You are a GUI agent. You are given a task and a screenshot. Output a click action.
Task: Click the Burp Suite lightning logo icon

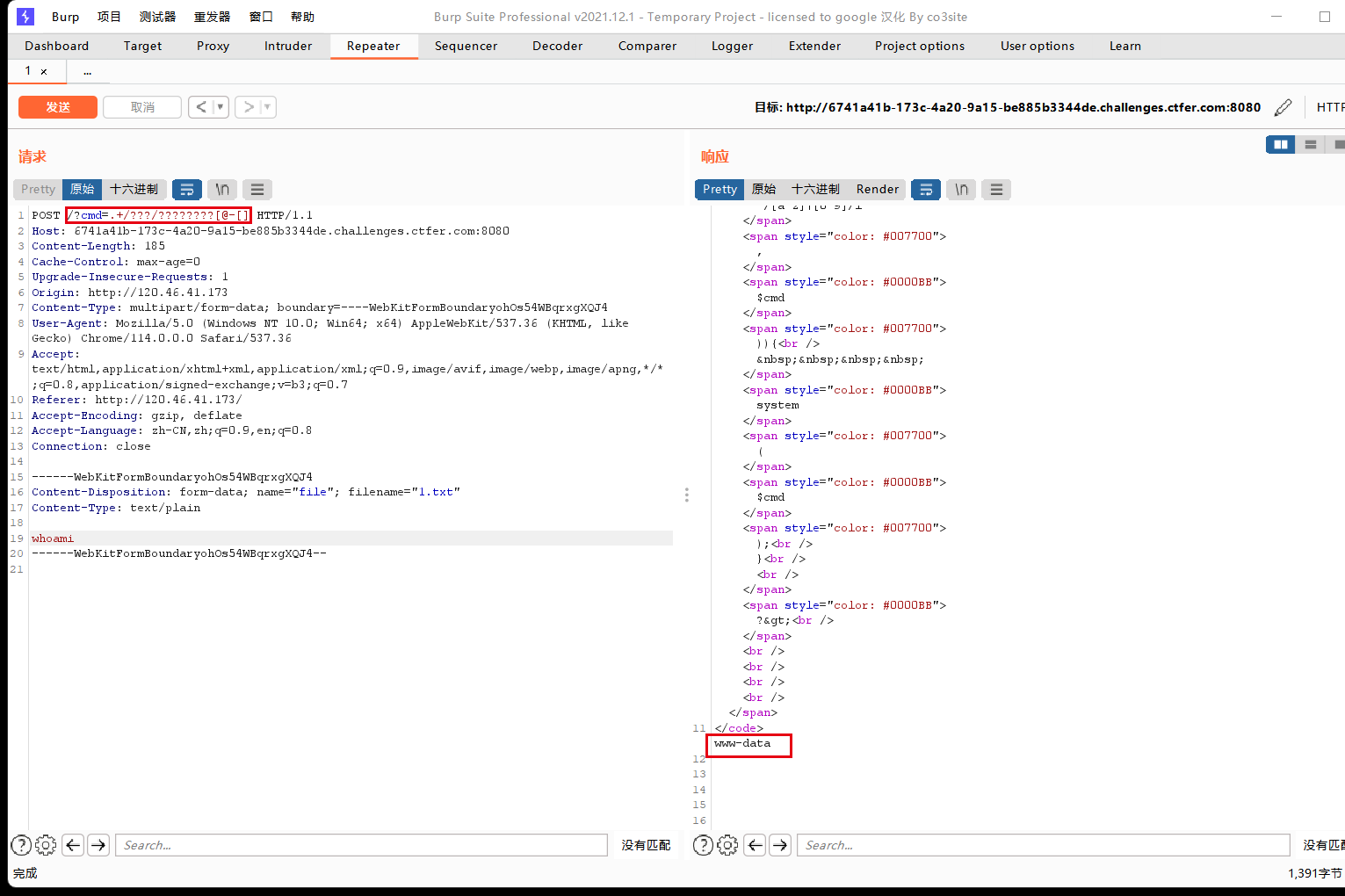[25, 17]
